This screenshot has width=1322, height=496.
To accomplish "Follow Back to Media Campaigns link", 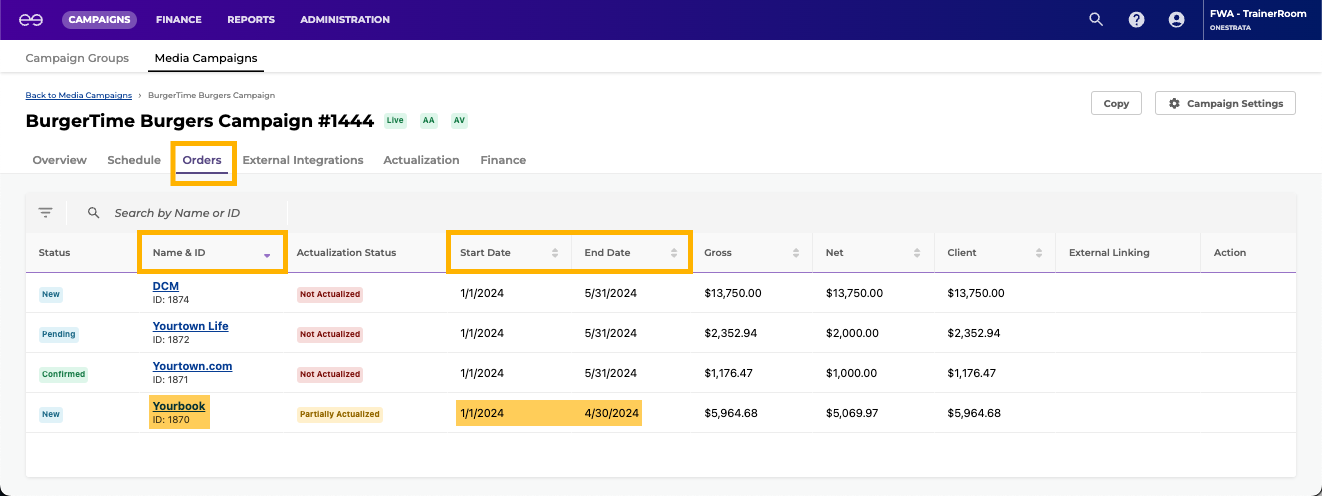I will click(78, 95).
